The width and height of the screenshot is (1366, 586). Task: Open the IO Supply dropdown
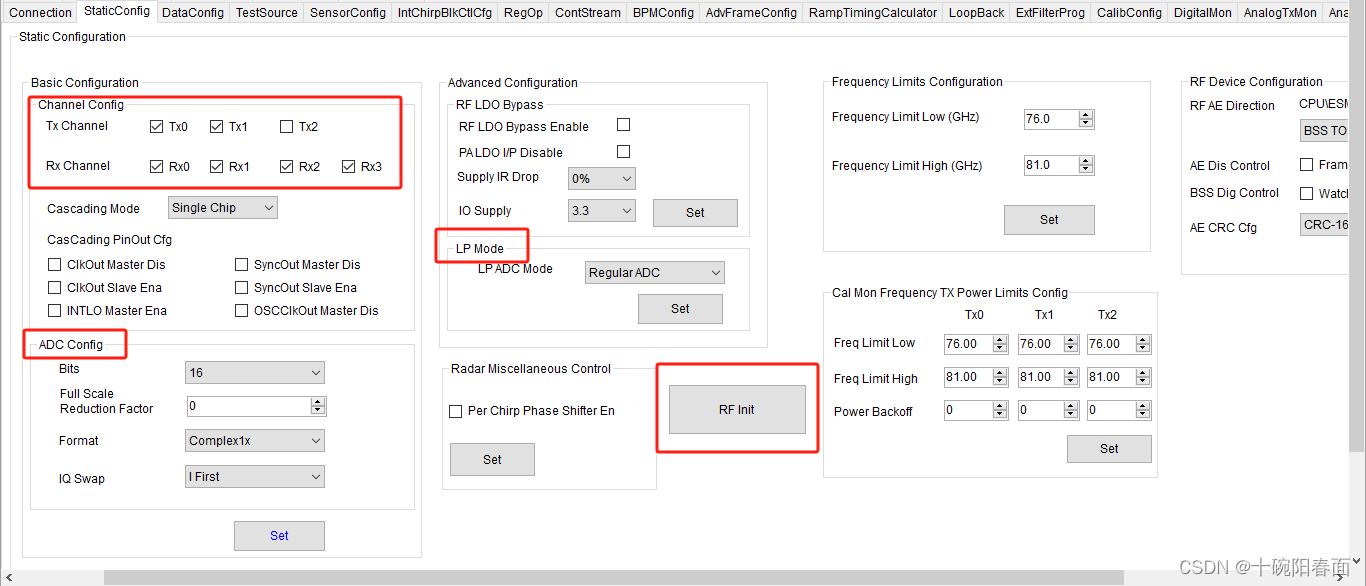click(x=602, y=211)
